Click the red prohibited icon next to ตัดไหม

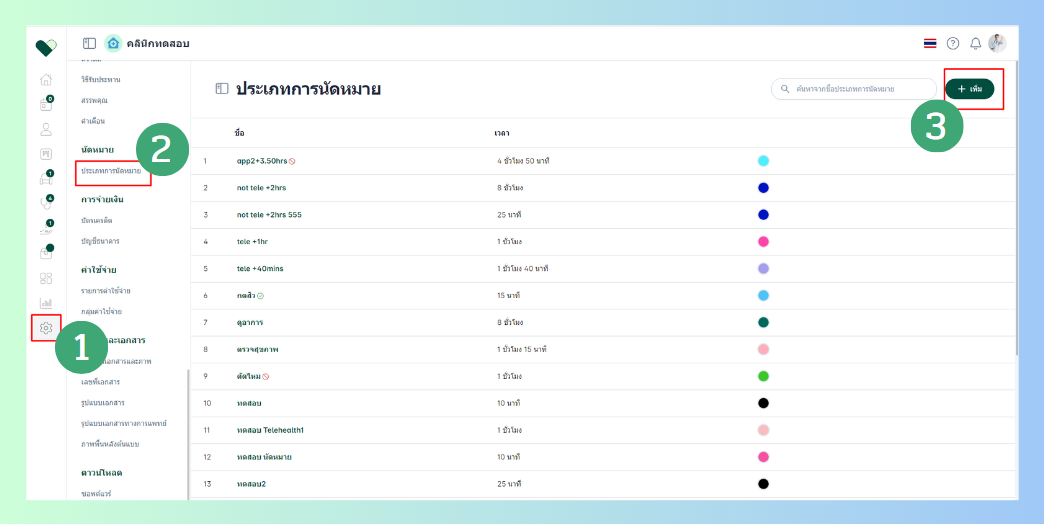(x=266, y=377)
